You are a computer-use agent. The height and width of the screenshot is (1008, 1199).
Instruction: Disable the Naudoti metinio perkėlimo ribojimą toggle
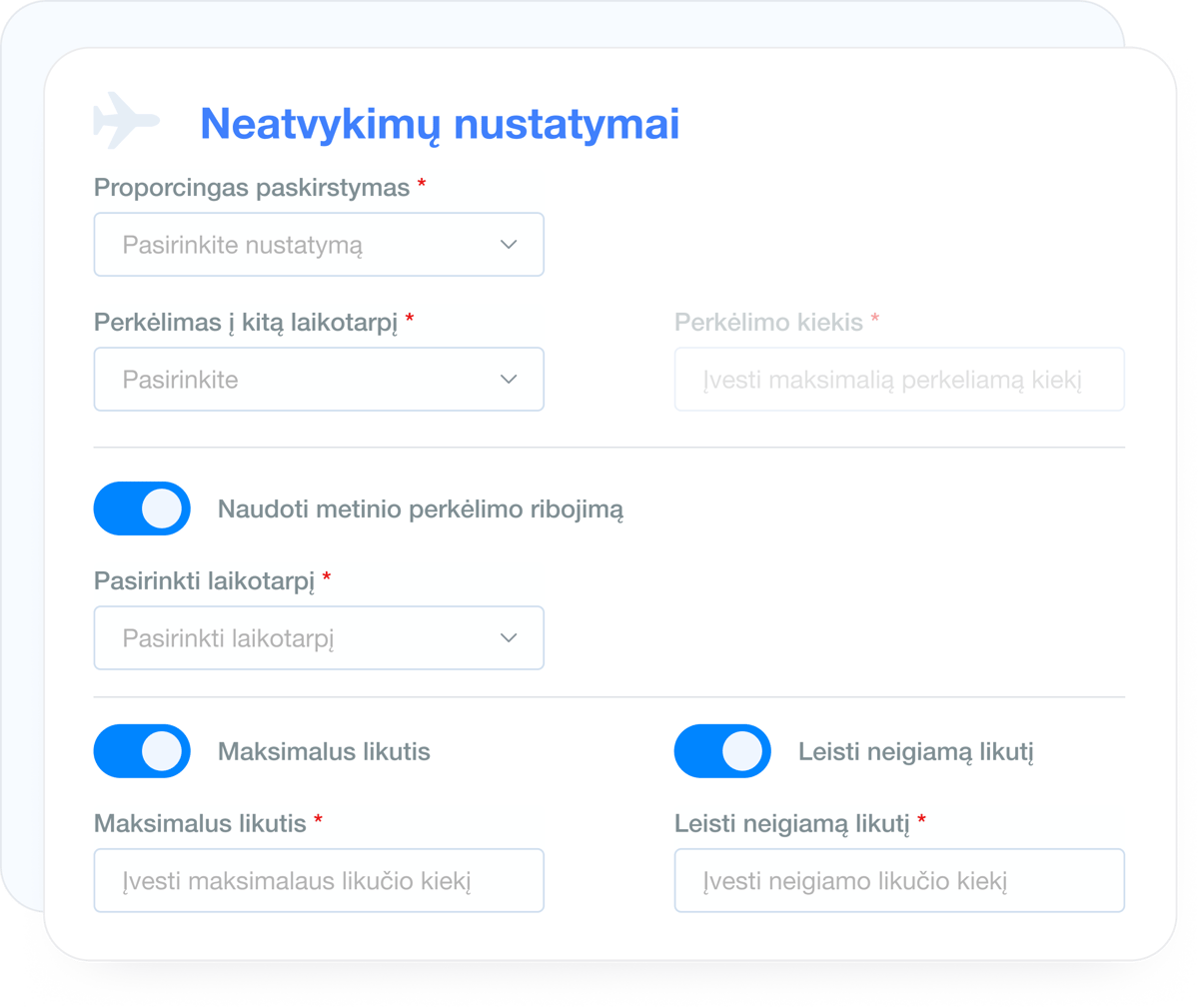point(142,508)
